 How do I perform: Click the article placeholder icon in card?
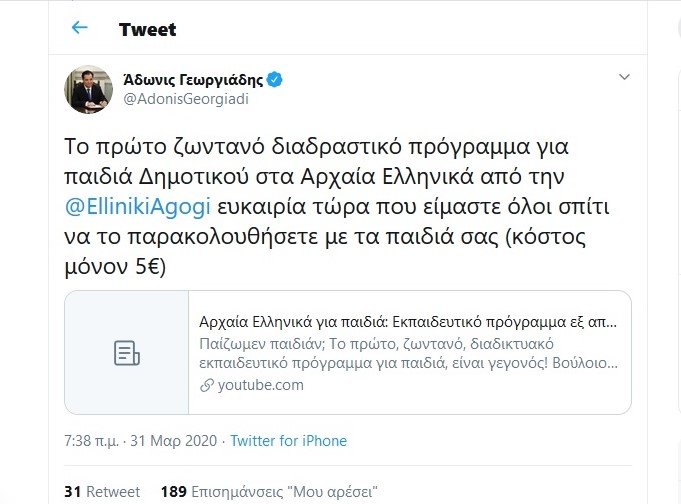[126, 352]
